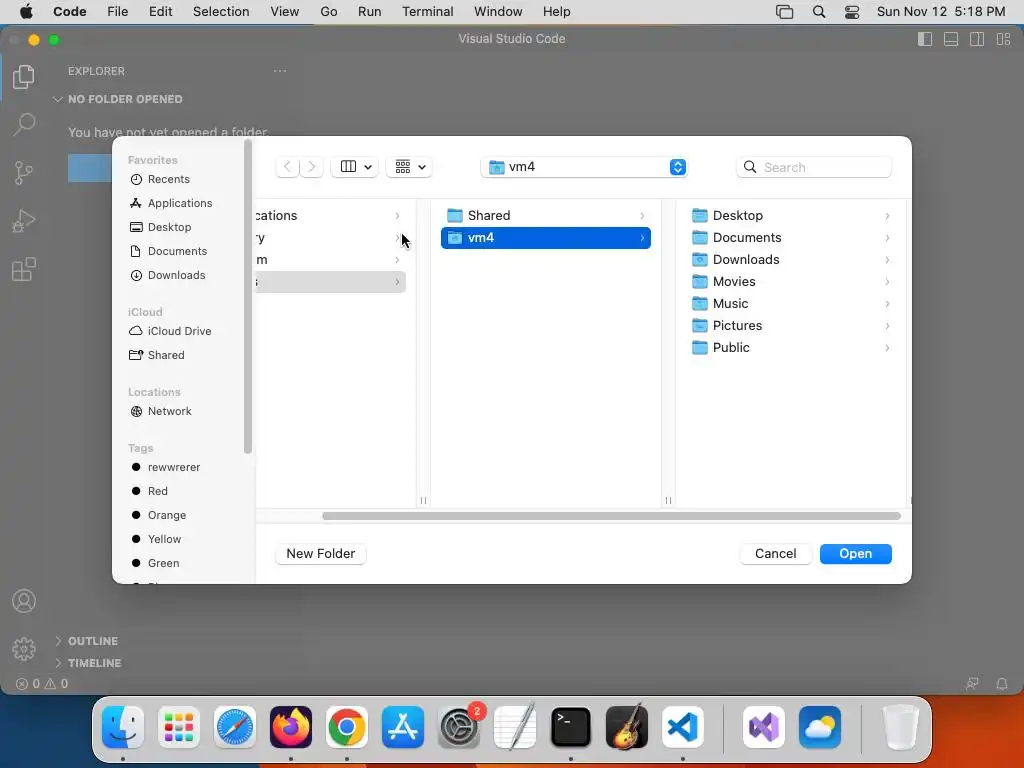Open the Customize Layout icon
1024x768 pixels.
(x=1003, y=39)
